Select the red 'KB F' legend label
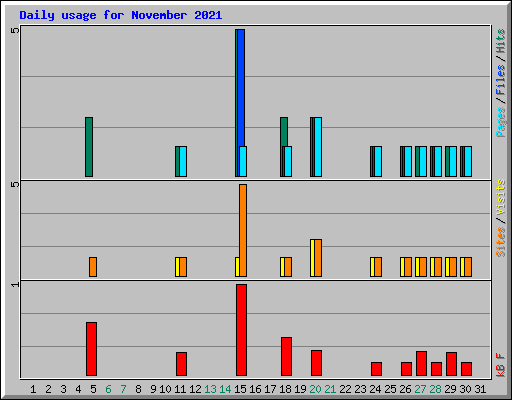 tap(501, 365)
